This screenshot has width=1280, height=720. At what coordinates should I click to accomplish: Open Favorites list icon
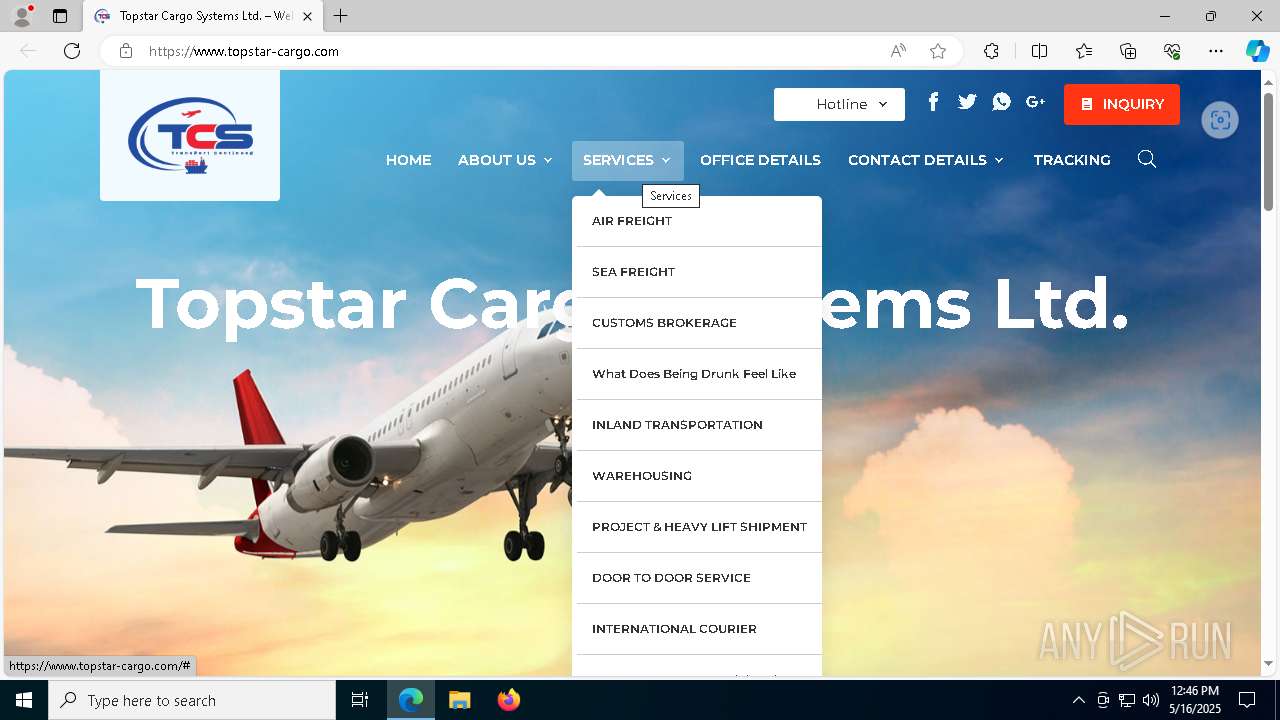pyautogui.click(x=1084, y=51)
